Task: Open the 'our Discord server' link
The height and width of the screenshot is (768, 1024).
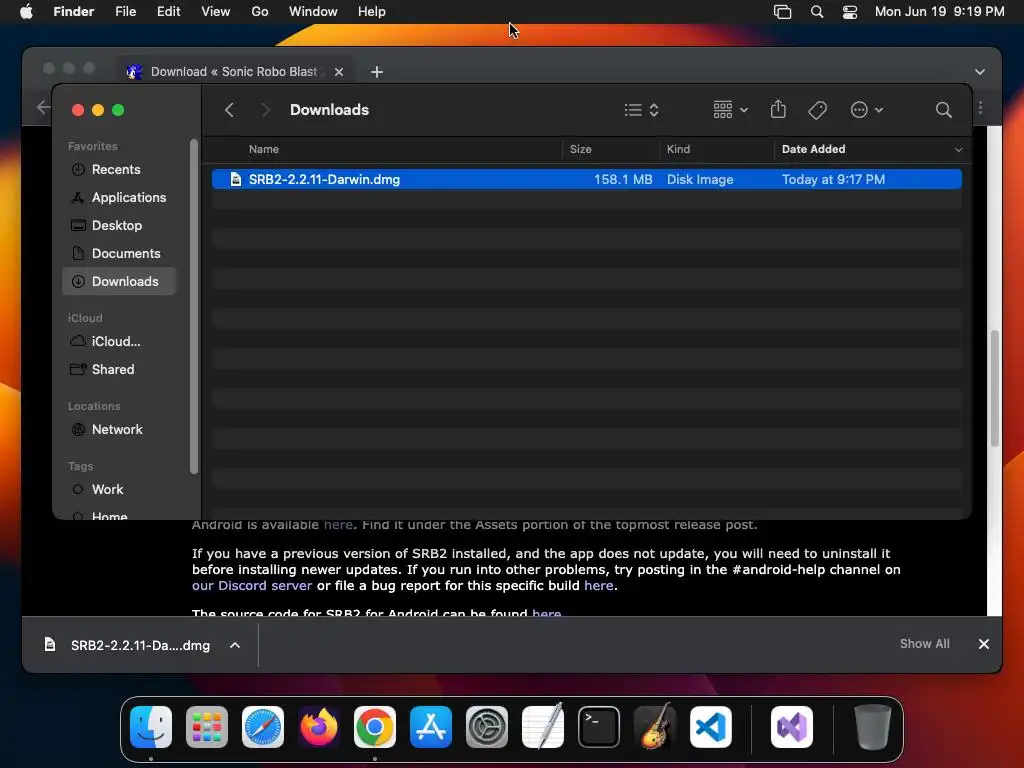Action: click(251, 586)
